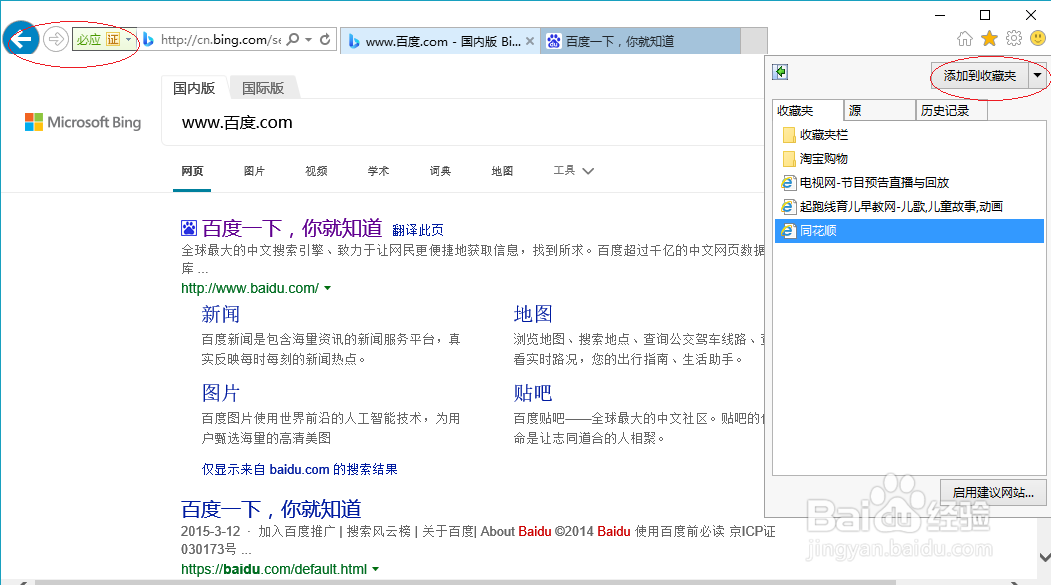1051x585 pixels.
Task: Open address bar autocomplete dropdown arrow
Action: pyautogui.click(x=308, y=40)
